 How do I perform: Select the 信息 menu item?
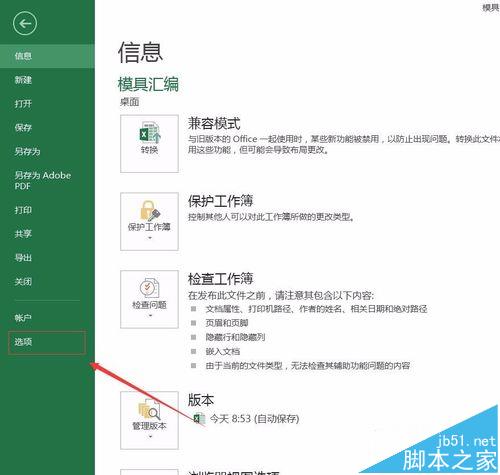pos(47,56)
